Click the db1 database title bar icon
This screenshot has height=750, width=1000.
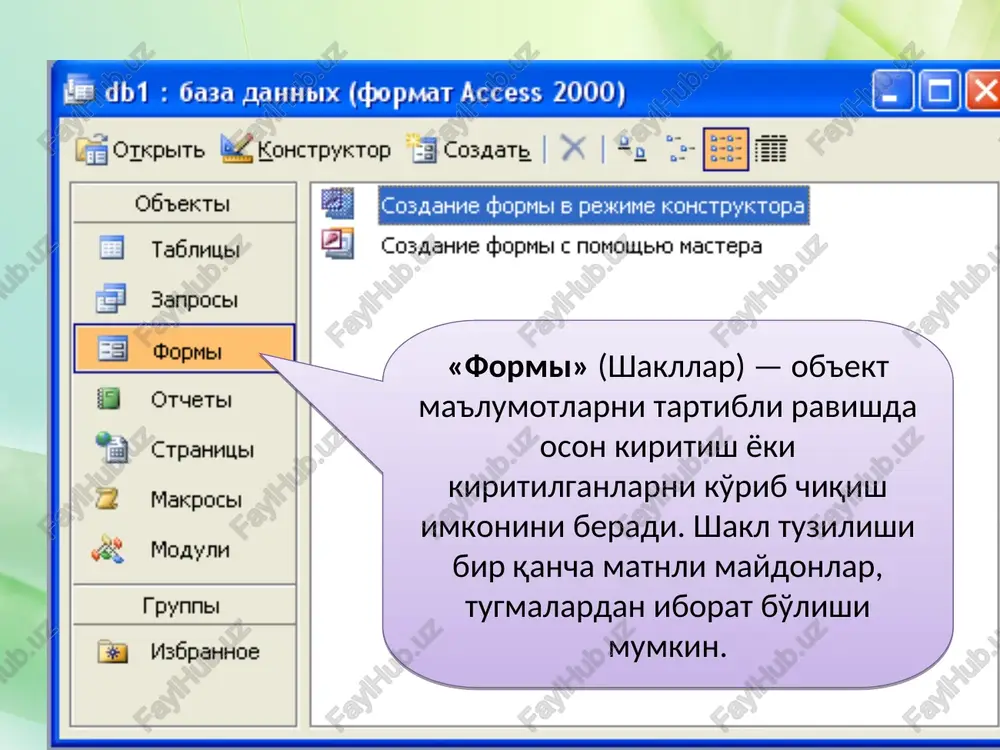tap(79, 91)
